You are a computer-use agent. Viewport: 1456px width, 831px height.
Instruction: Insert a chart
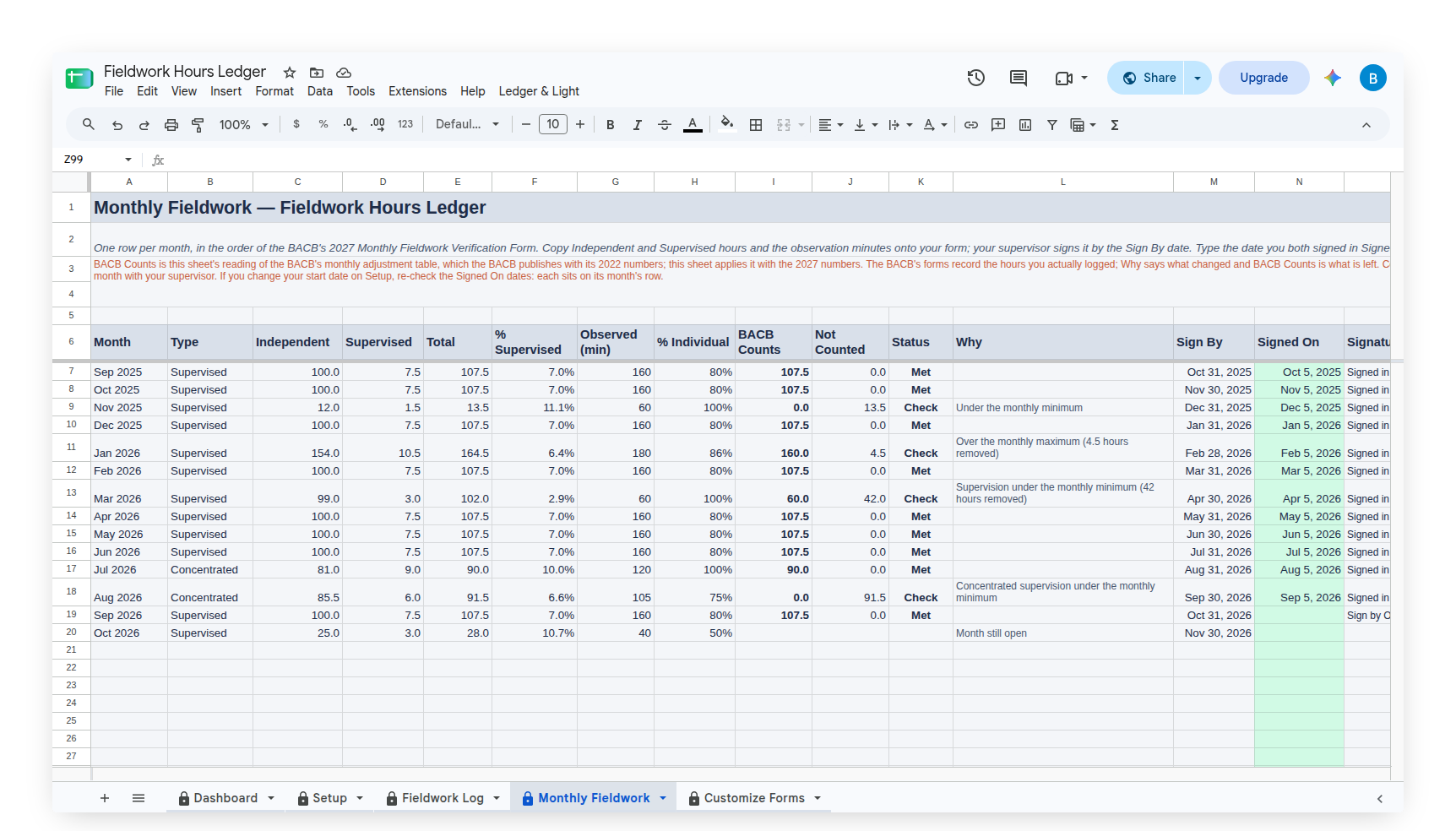pos(1025,125)
